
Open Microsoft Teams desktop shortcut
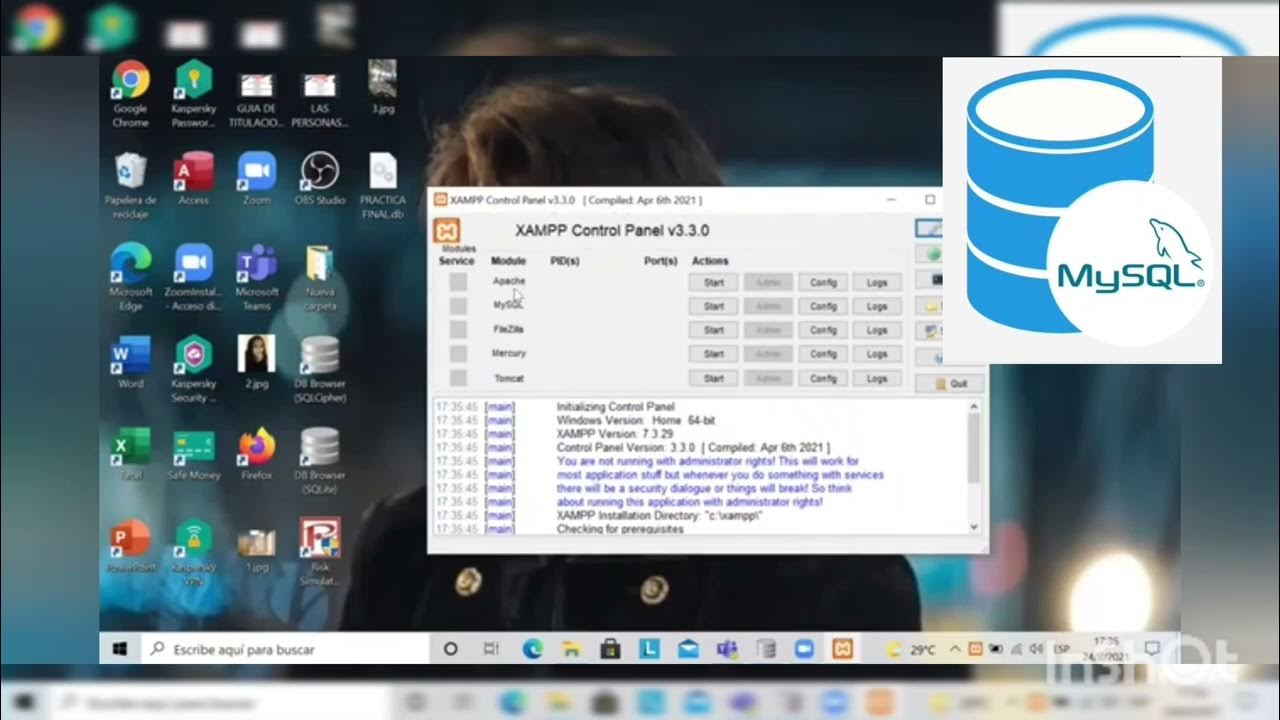click(x=256, y=263)
